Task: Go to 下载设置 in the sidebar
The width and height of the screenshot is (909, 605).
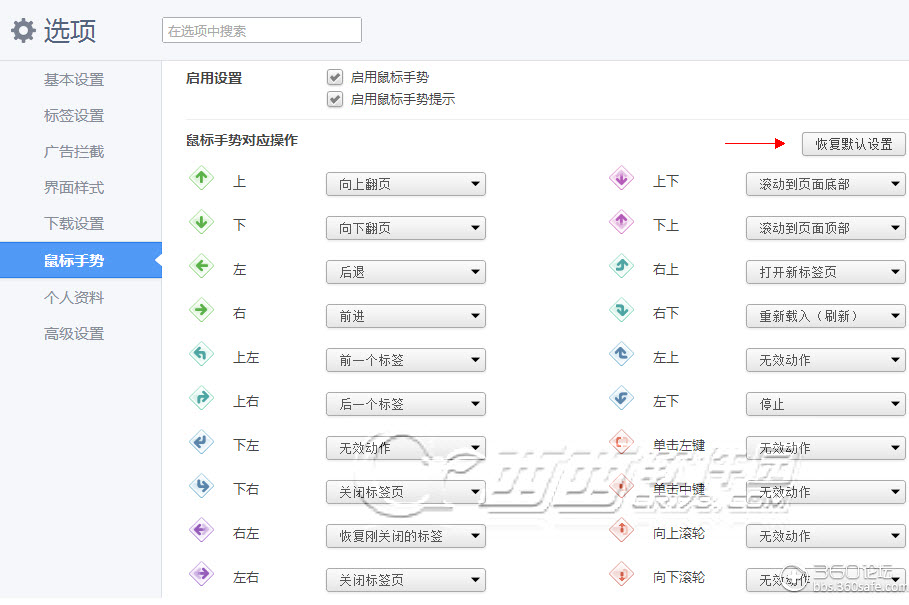Action: [74, 224]
